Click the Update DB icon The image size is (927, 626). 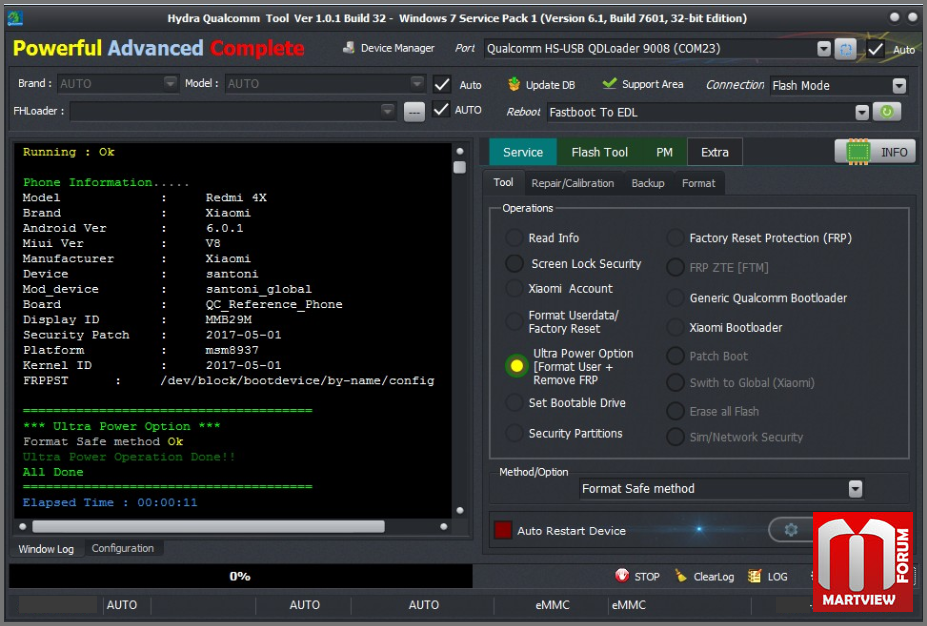click(x=515, y=85)
